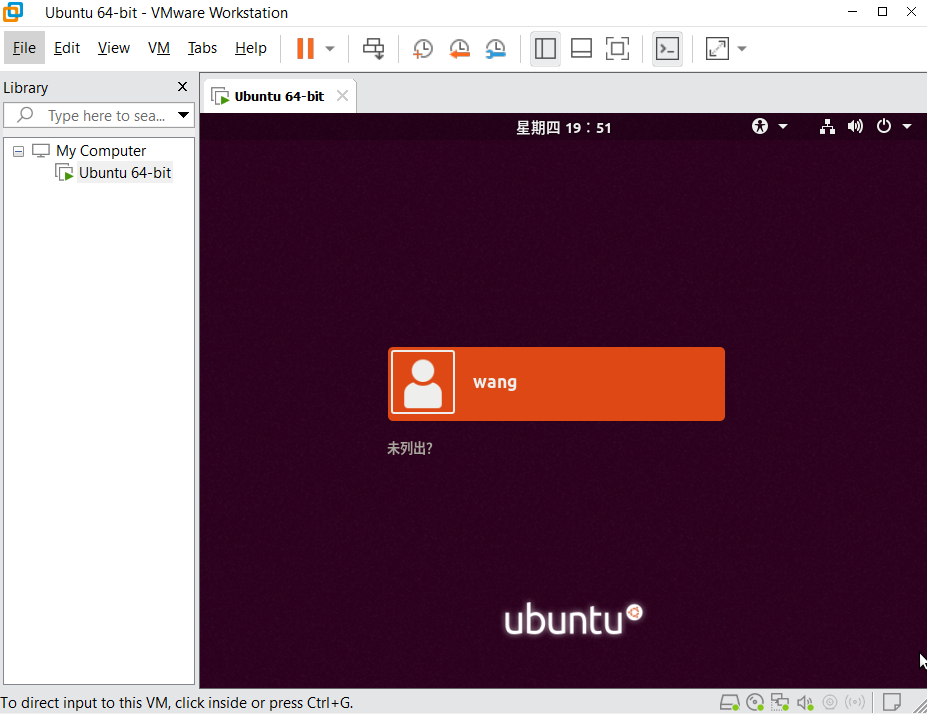
Task: Open the Ubuntu accessibility menu icon
Action: (x=760, y=126)
